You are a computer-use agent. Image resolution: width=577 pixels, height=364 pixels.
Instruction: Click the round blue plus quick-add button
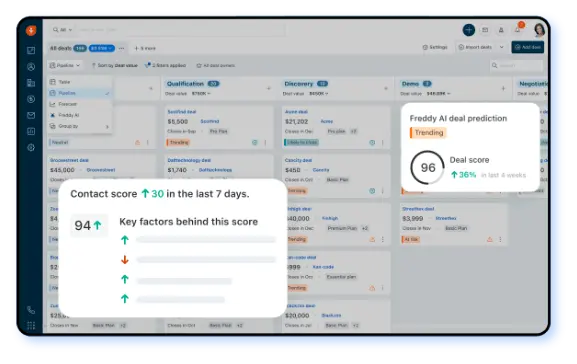pos(469,30)
